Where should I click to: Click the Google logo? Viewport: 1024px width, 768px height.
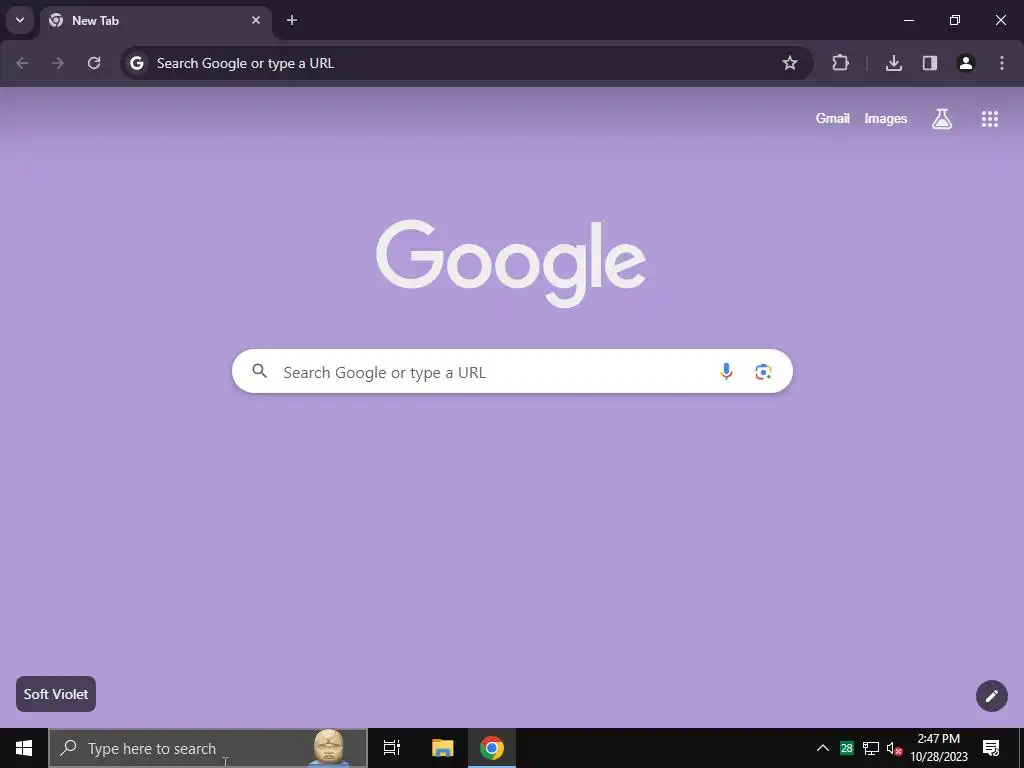[511, 263]
